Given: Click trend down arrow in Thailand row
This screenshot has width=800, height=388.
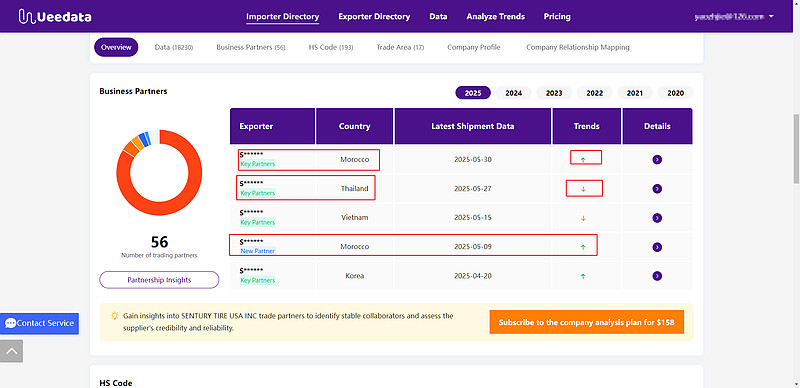Looking at the screenshot, I should [x=583, y=189].
